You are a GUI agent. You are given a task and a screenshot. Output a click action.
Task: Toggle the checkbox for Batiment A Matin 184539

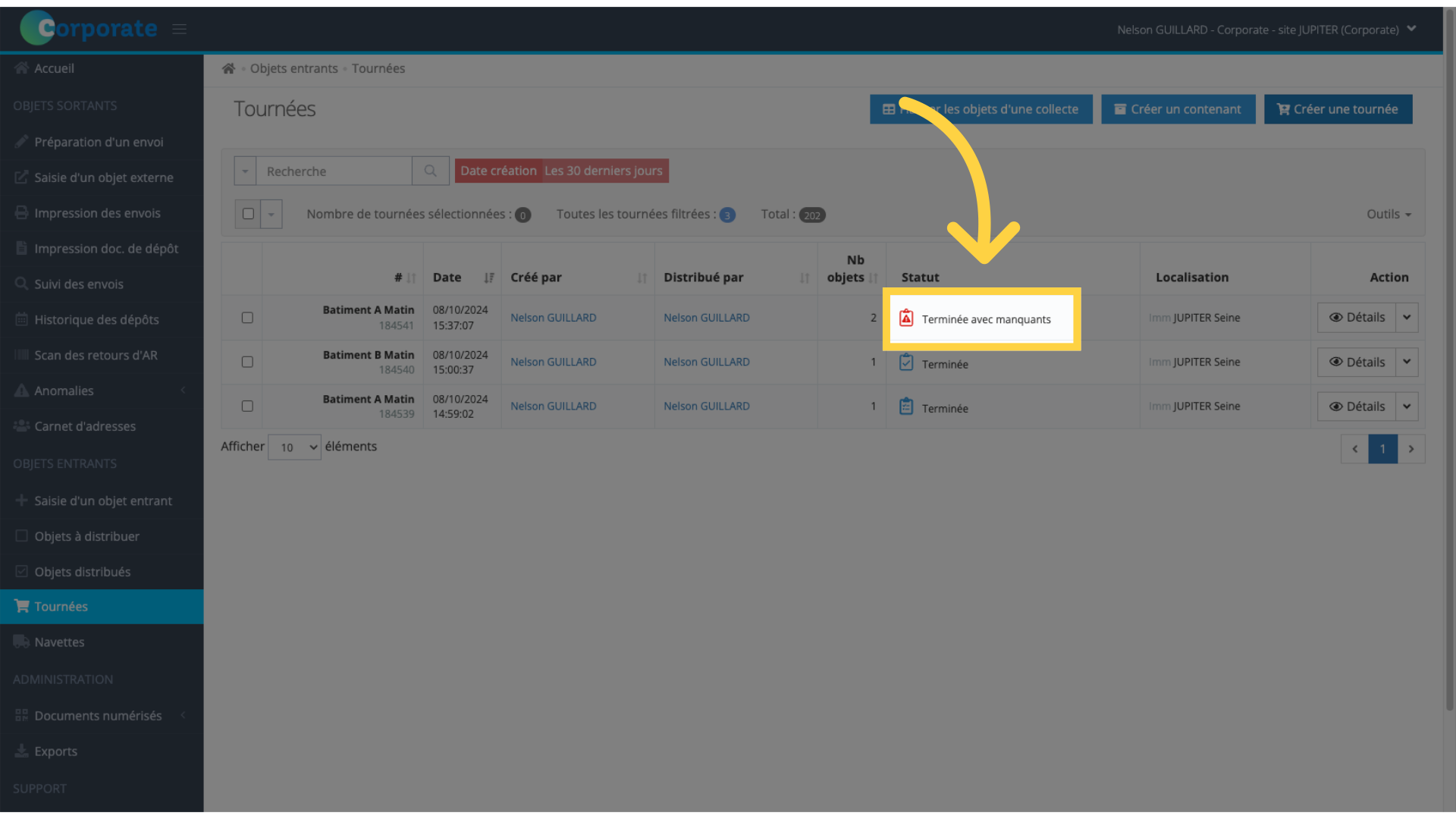pyautogui.click(x=248, y=405)
